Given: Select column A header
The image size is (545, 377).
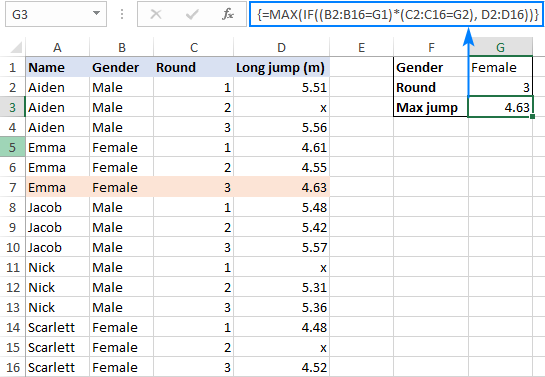Looking at the screenshot, I should click(57, 47).
